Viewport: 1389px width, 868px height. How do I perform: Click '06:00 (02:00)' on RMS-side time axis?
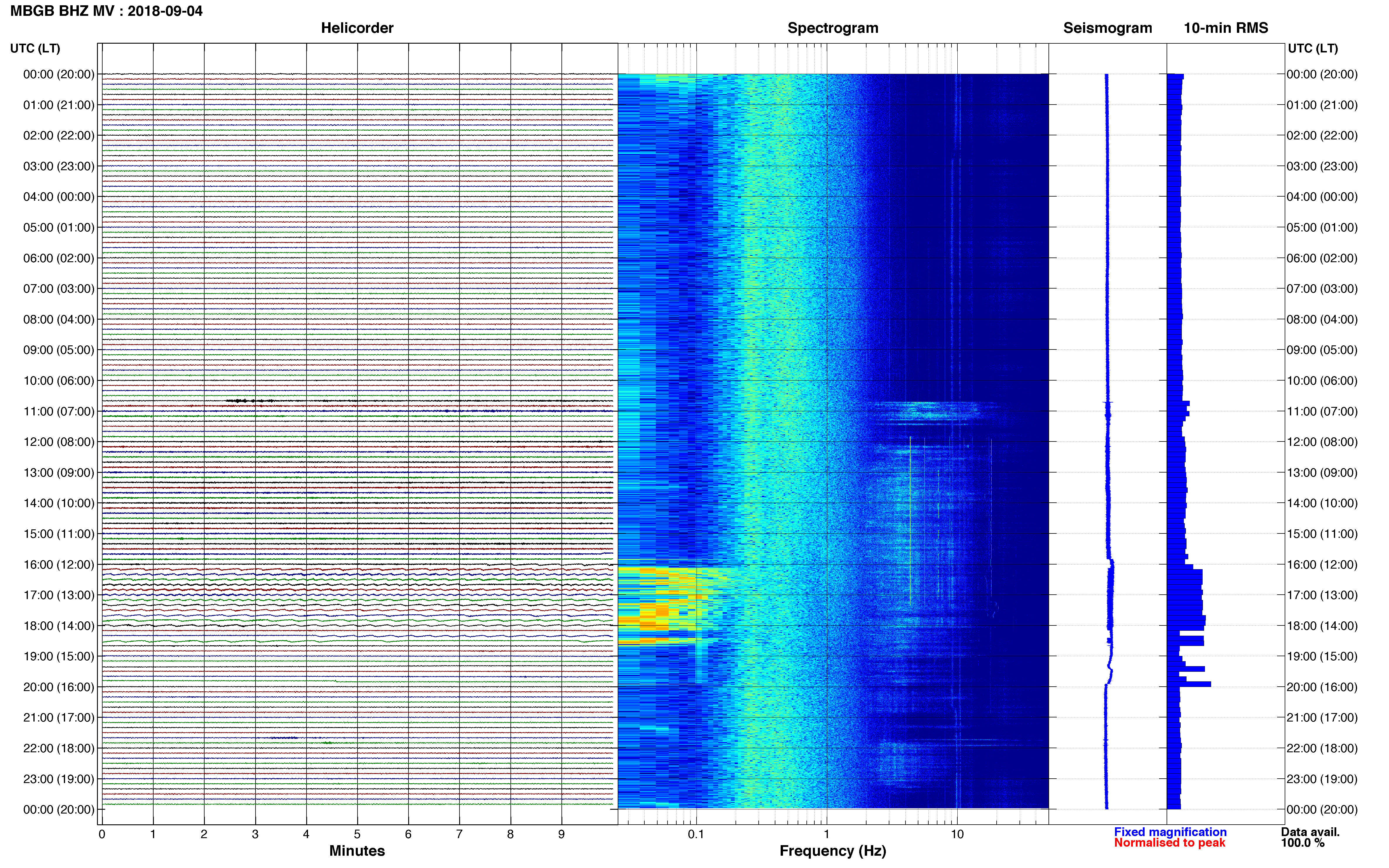[x=1322, y=258]
